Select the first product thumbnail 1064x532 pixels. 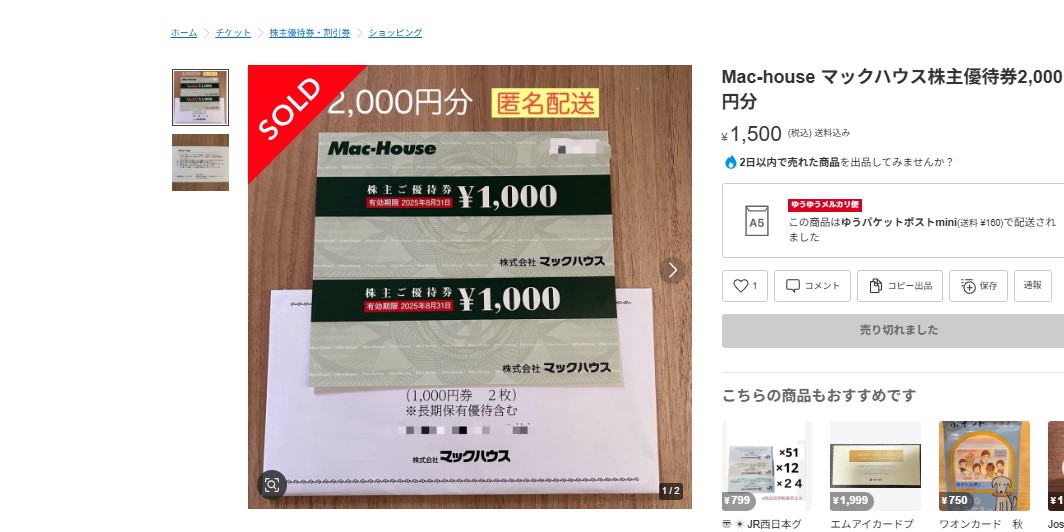(x=200, y=97)
